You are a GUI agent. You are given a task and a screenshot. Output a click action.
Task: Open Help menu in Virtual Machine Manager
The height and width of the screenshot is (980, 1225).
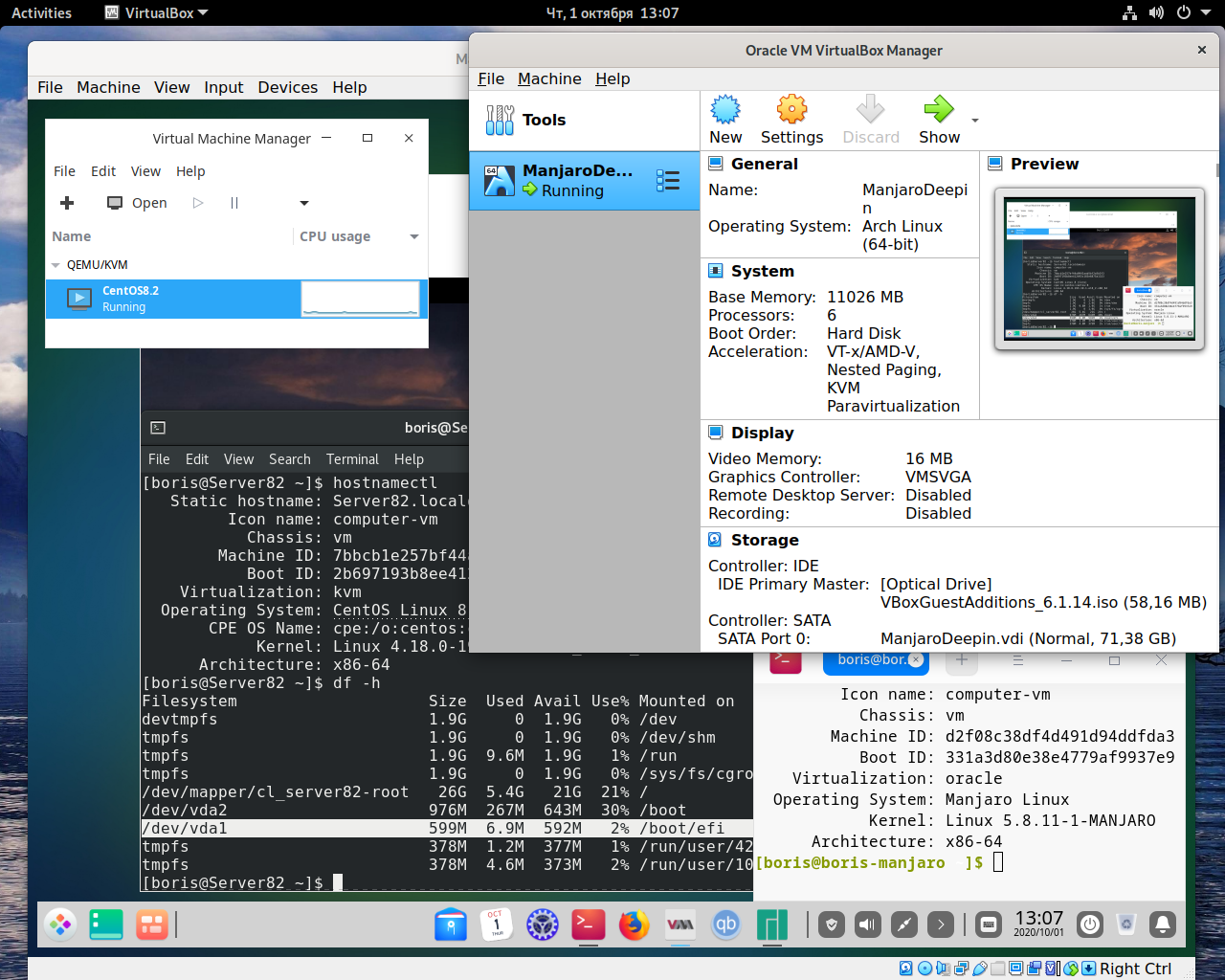click(190, 171)
